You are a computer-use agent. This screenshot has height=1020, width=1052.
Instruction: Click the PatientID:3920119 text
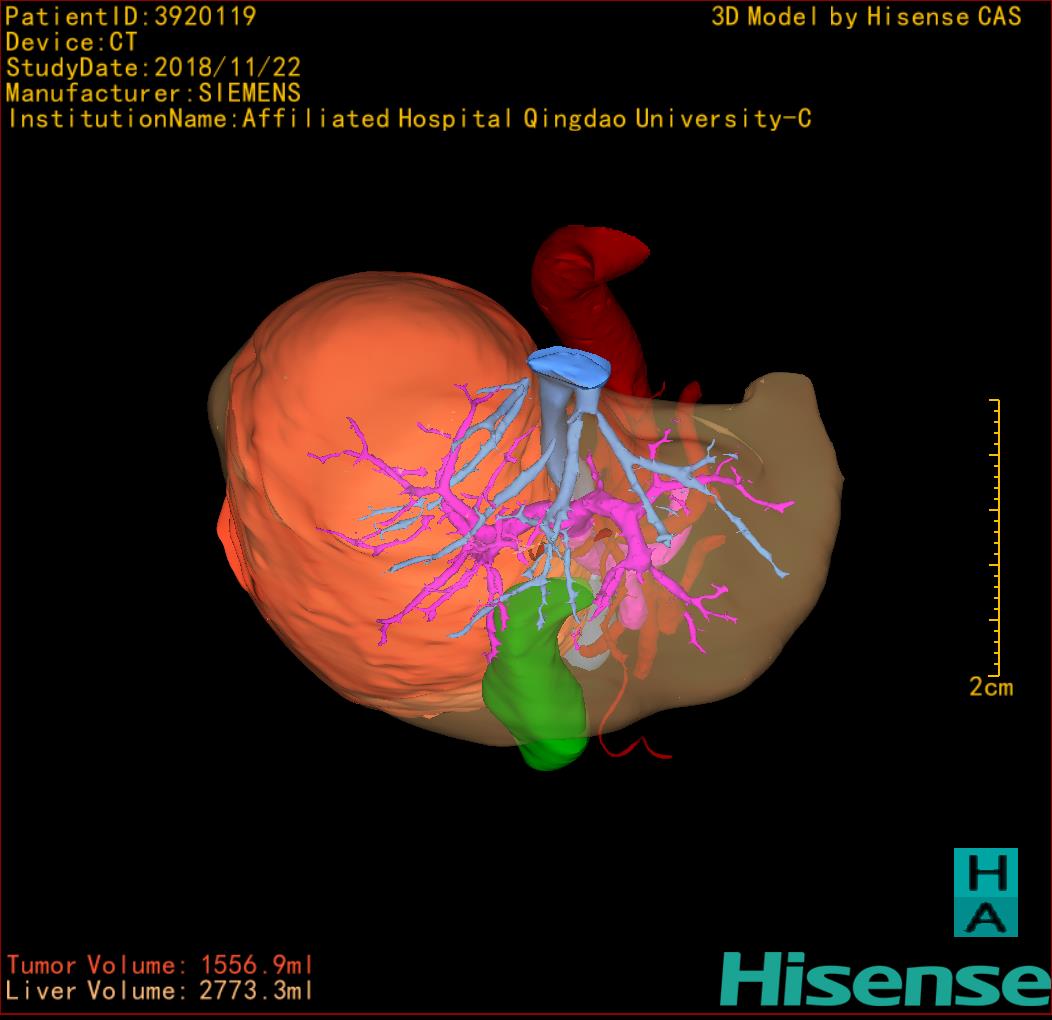pos(131,16)
